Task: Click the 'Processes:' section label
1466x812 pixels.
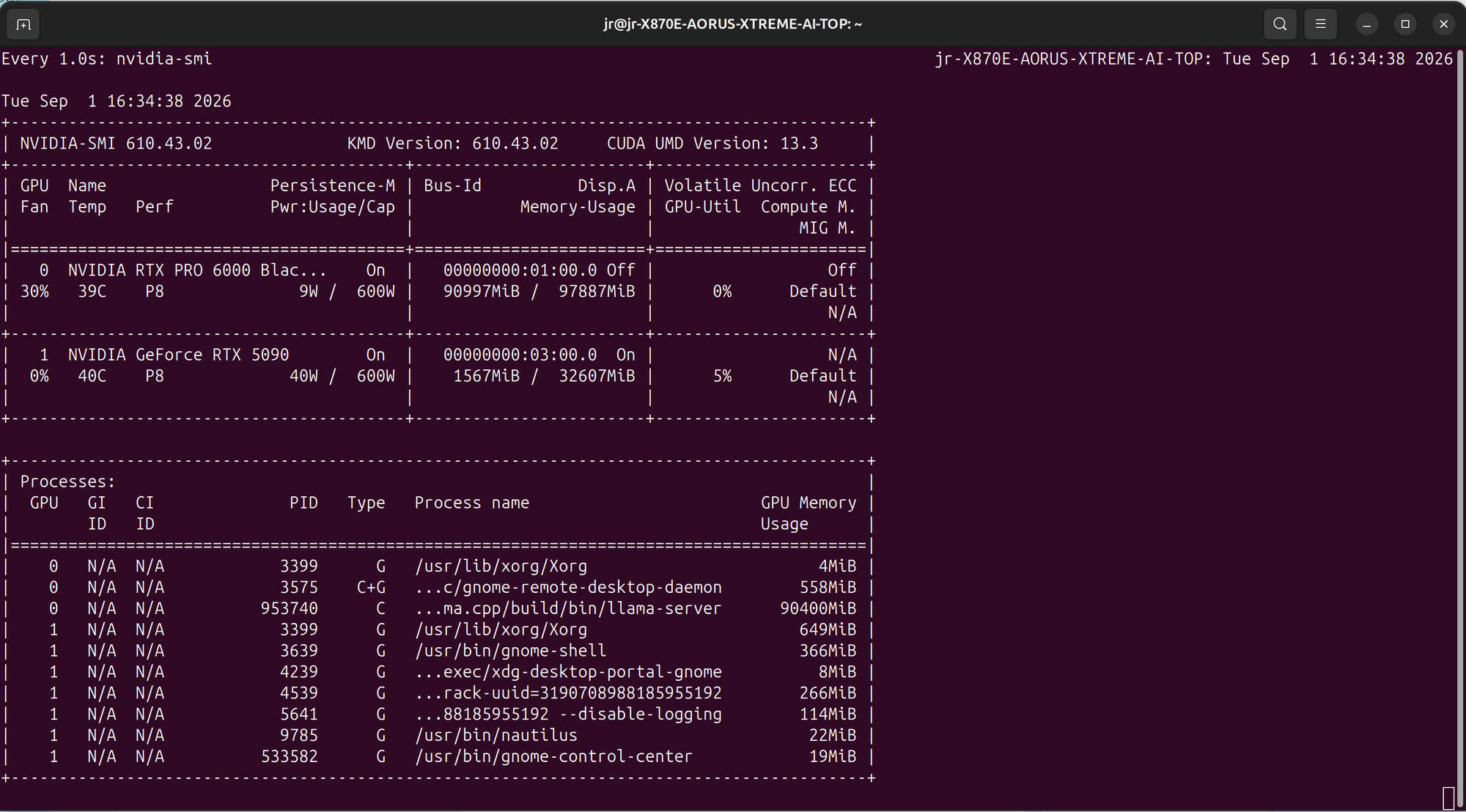Action: click(x=68, y=482)
